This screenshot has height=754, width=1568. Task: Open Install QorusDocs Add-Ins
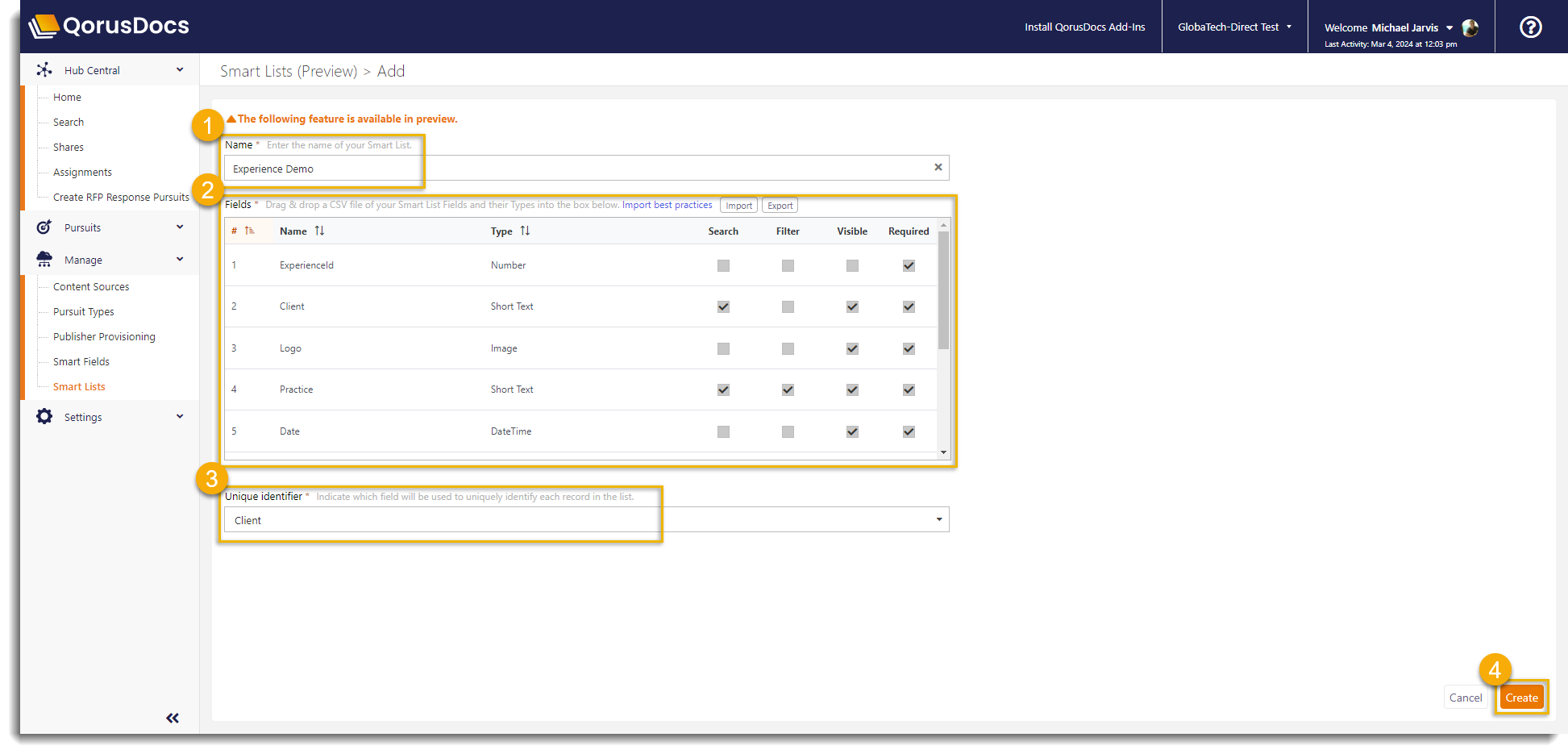click(x=1084, y=27)
